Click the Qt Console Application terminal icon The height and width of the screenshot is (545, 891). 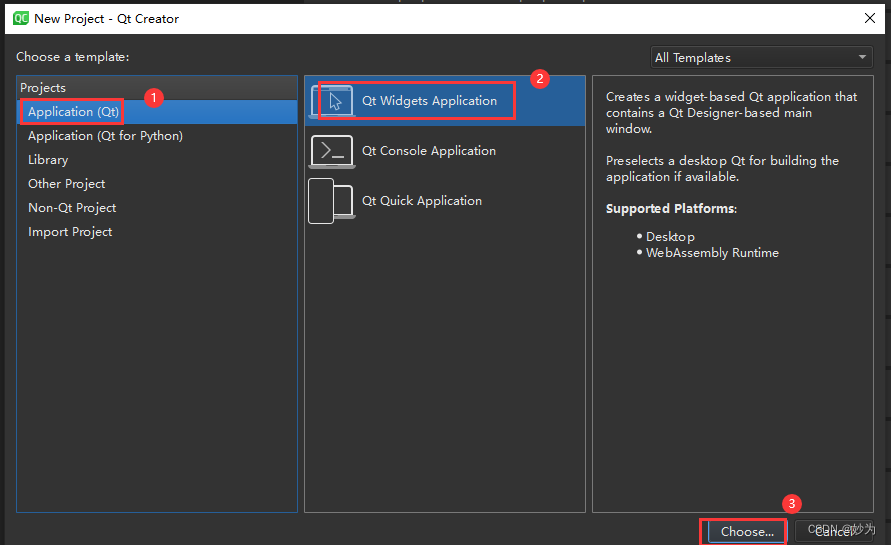point(332,151)
